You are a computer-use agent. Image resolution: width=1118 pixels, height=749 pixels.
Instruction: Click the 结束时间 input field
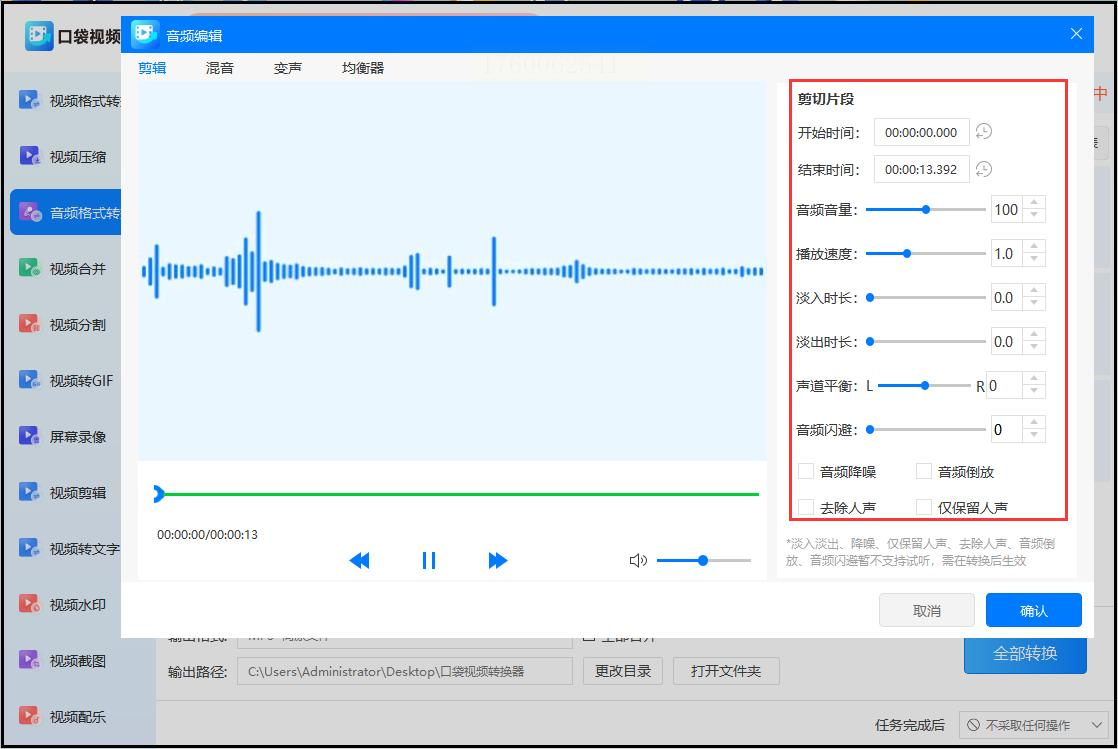click(x=921, y=169)
